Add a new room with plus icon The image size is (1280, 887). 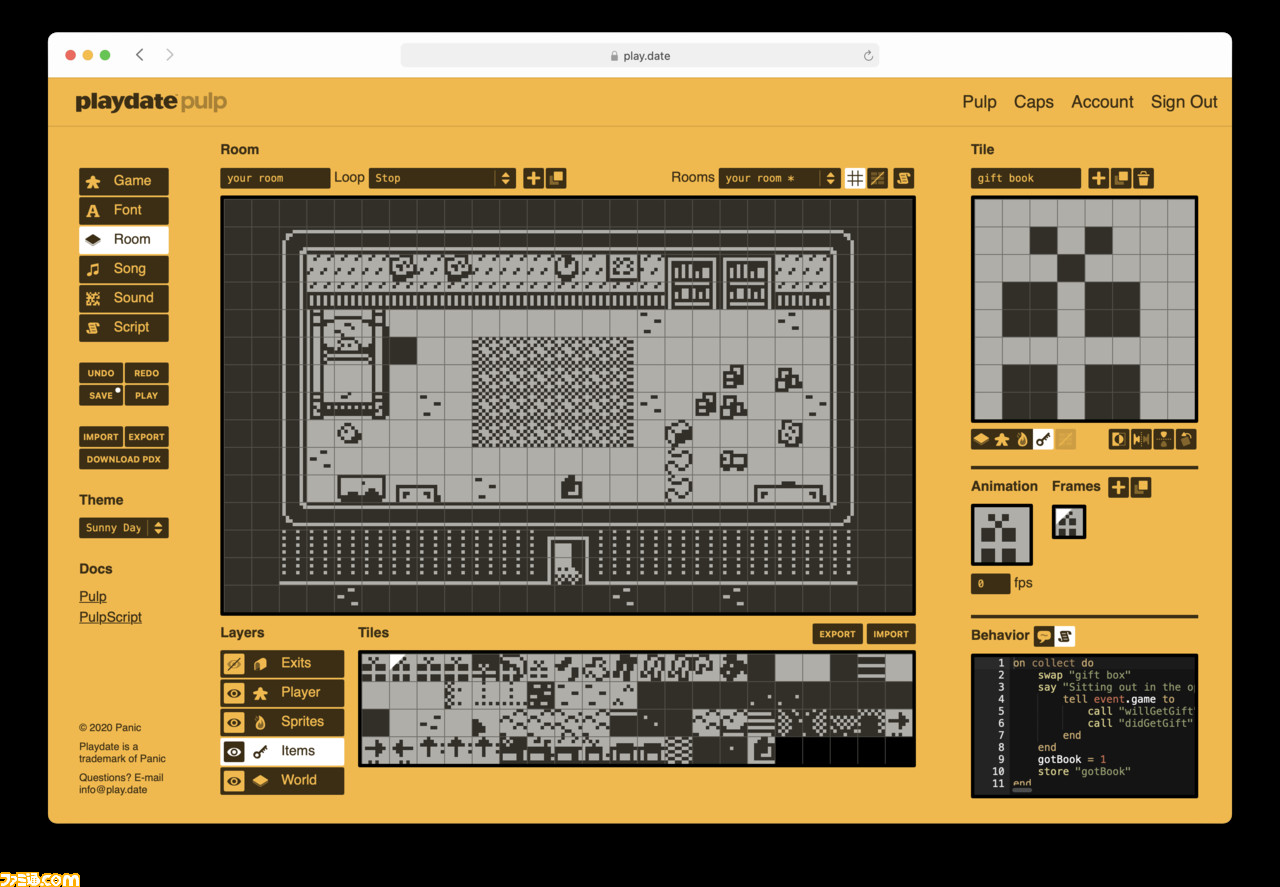pyautogui.click(x=533, y=178)
